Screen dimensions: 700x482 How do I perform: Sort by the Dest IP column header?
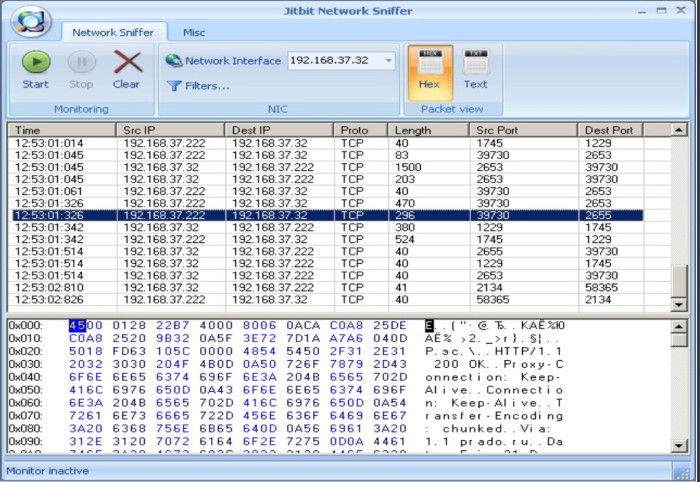[279, 130]
